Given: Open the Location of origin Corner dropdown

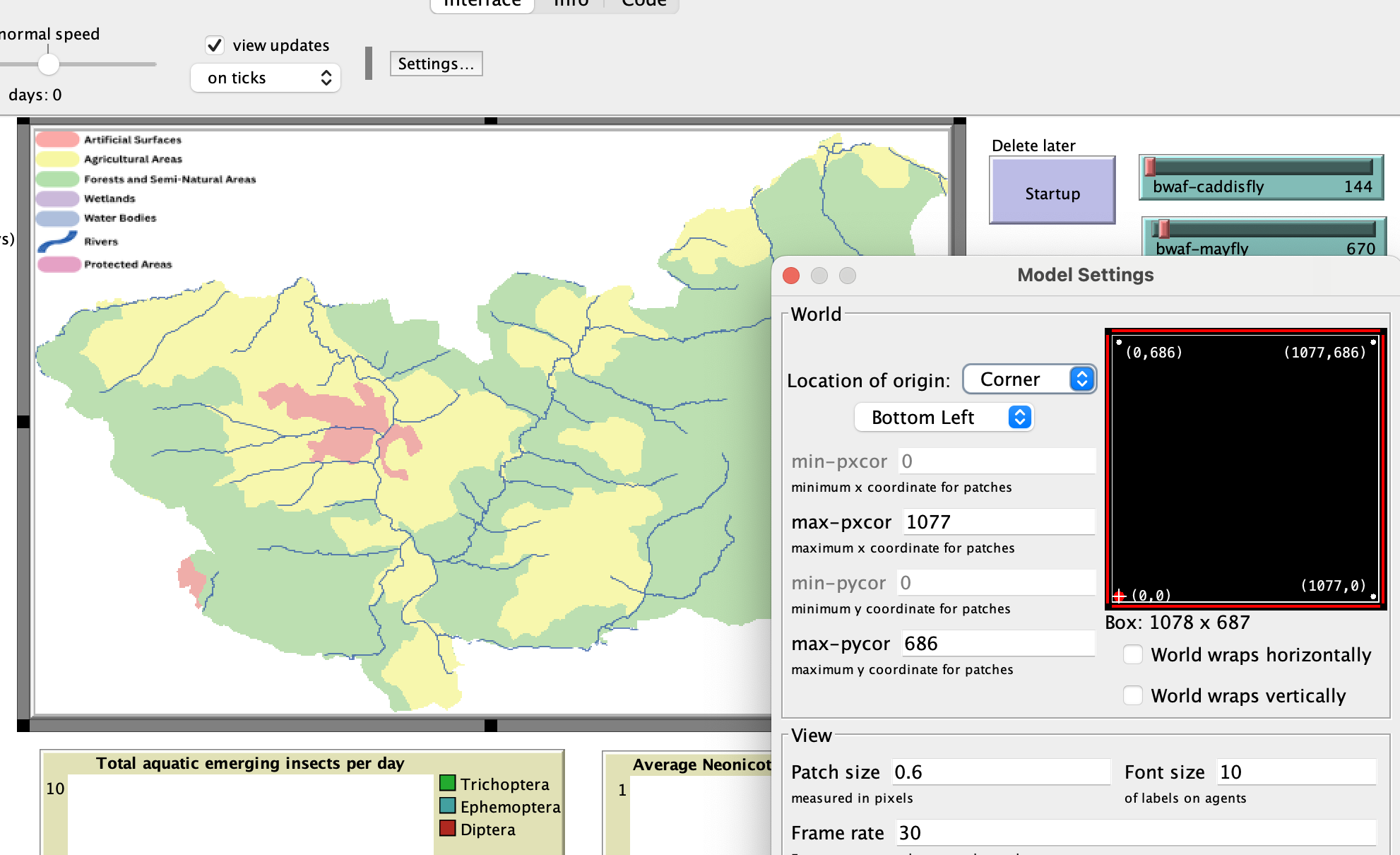Looking at the screenshot, I should coord(1029,379).
